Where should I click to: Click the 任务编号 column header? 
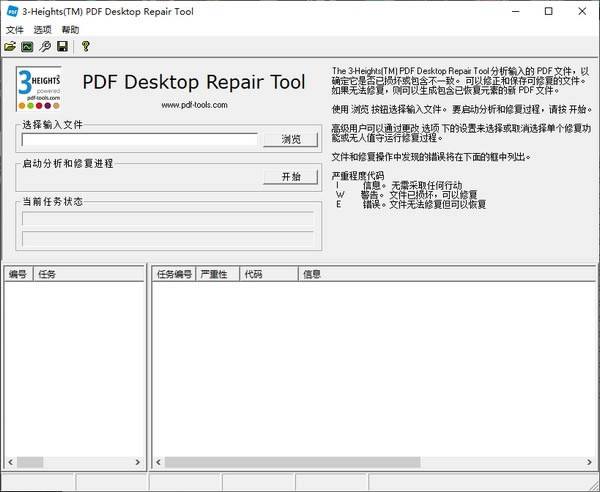pyautogui.click(x=174, y=274)
